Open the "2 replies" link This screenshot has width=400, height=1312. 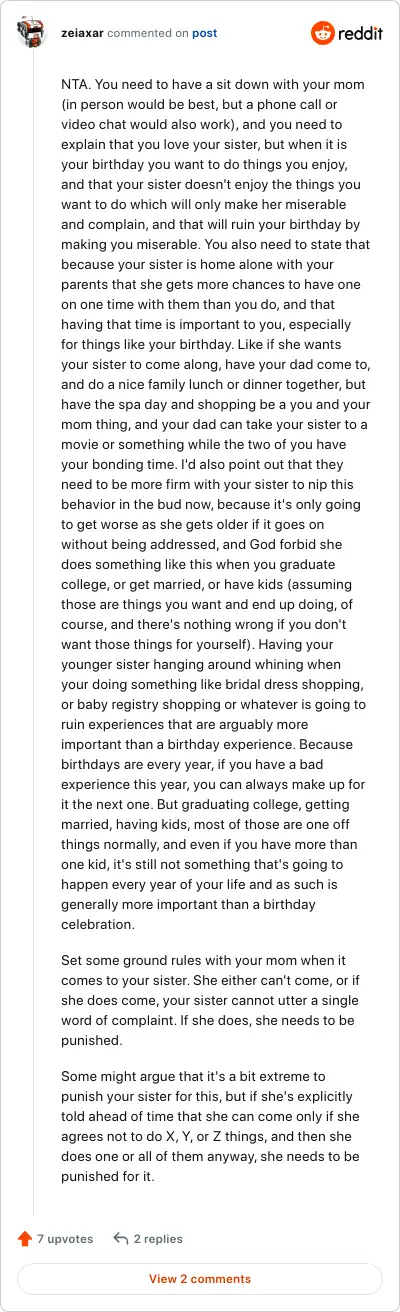tap(158, 1238)
